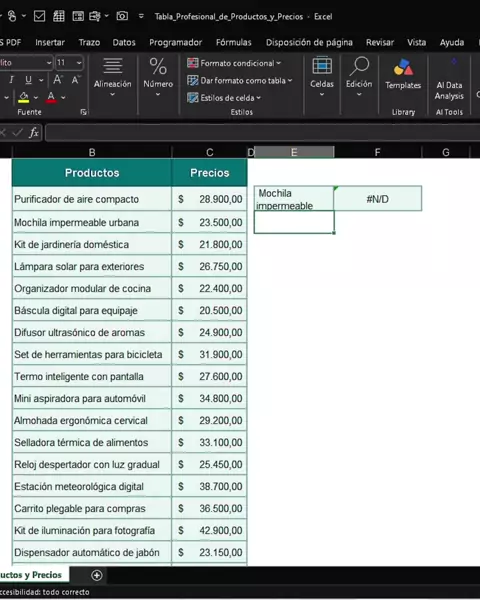Expand Dar formato como tabla menu
Image resolution: width=480 pixels, height=600 pixels.
pyautogui.click(x=240, y=81)
